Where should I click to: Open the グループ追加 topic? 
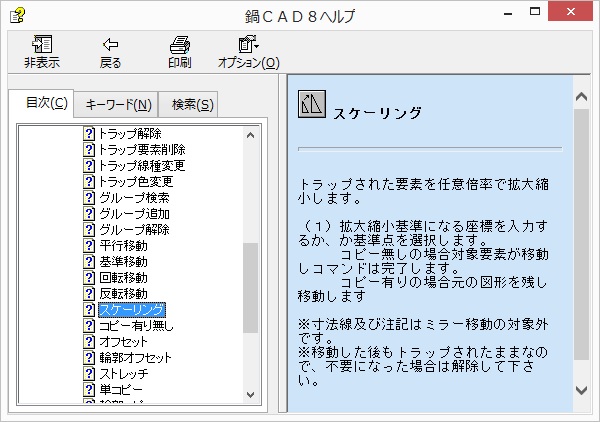pyautogui.click(x=134, y=213)
